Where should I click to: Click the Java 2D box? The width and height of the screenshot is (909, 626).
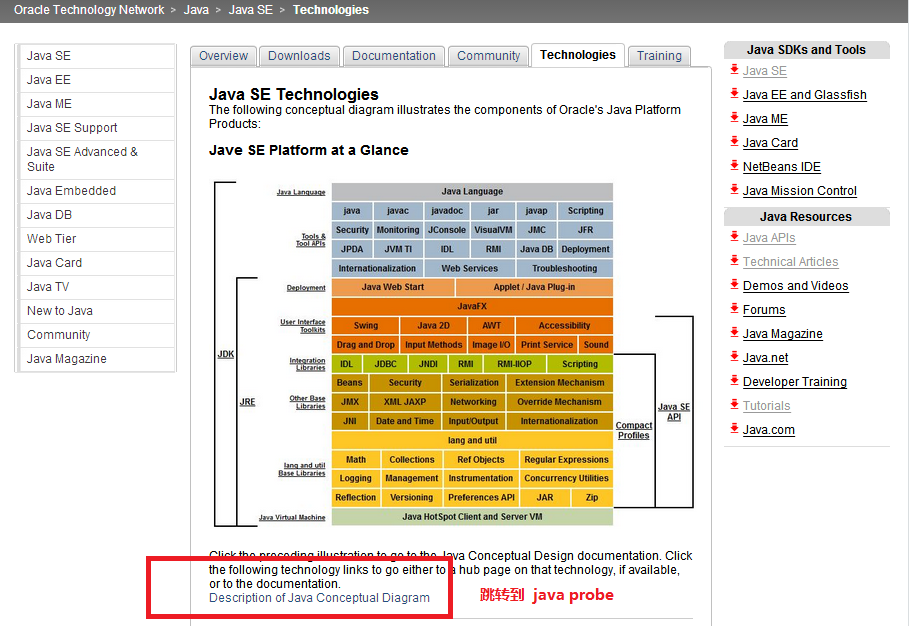[x=433, y=326]
